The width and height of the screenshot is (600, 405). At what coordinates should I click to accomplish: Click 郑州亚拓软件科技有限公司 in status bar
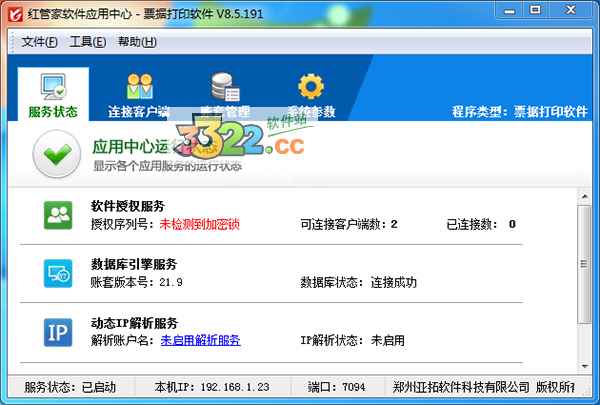(461, 387)
